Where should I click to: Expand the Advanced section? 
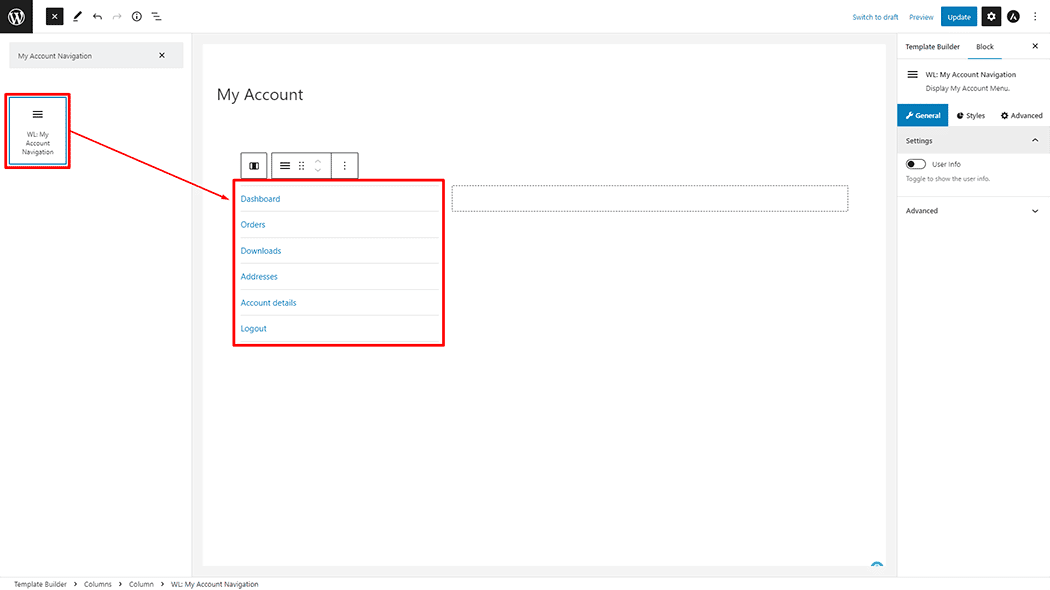[1037, 211]
